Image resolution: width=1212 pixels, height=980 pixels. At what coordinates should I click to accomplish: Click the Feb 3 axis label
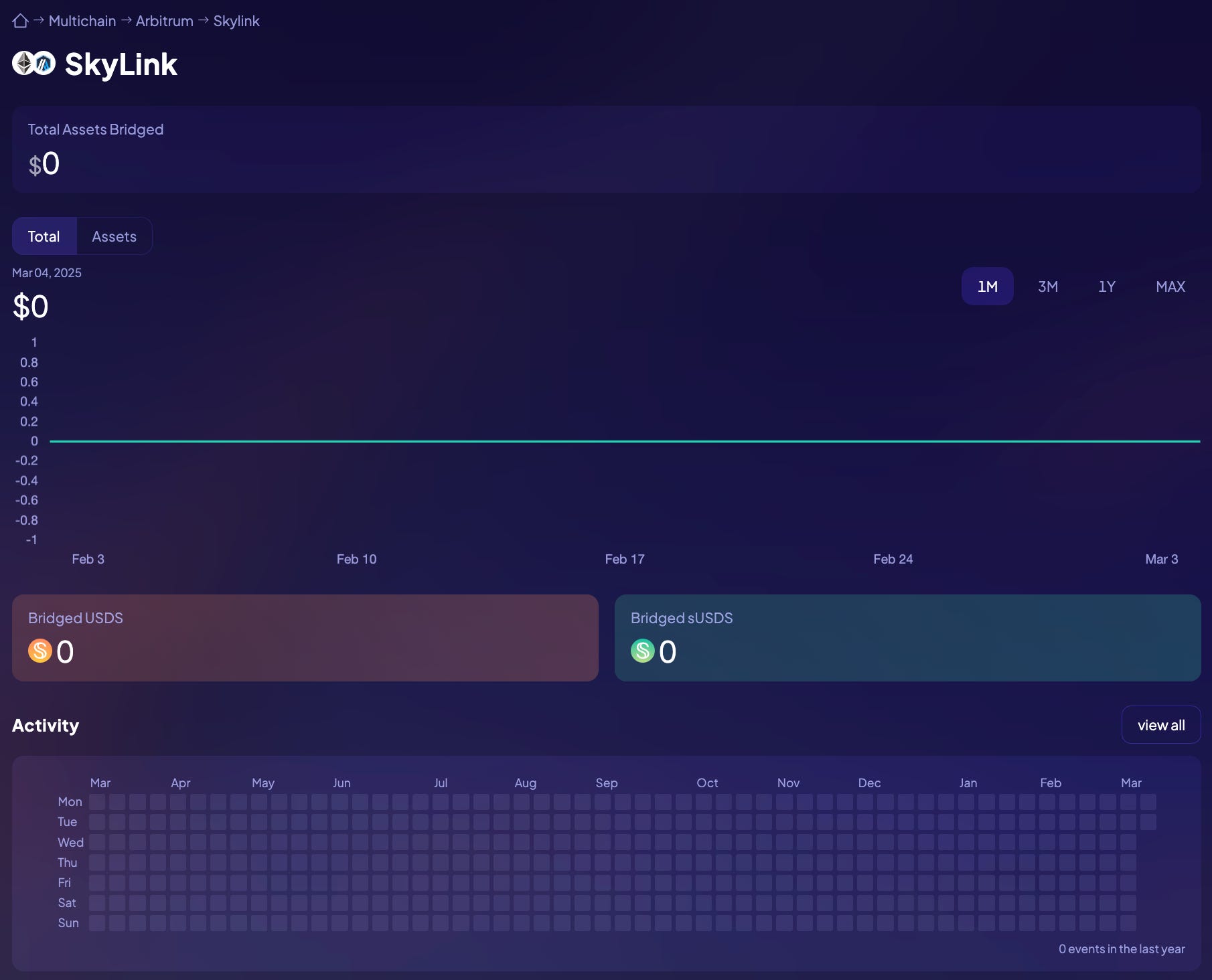tap(88, 559)
